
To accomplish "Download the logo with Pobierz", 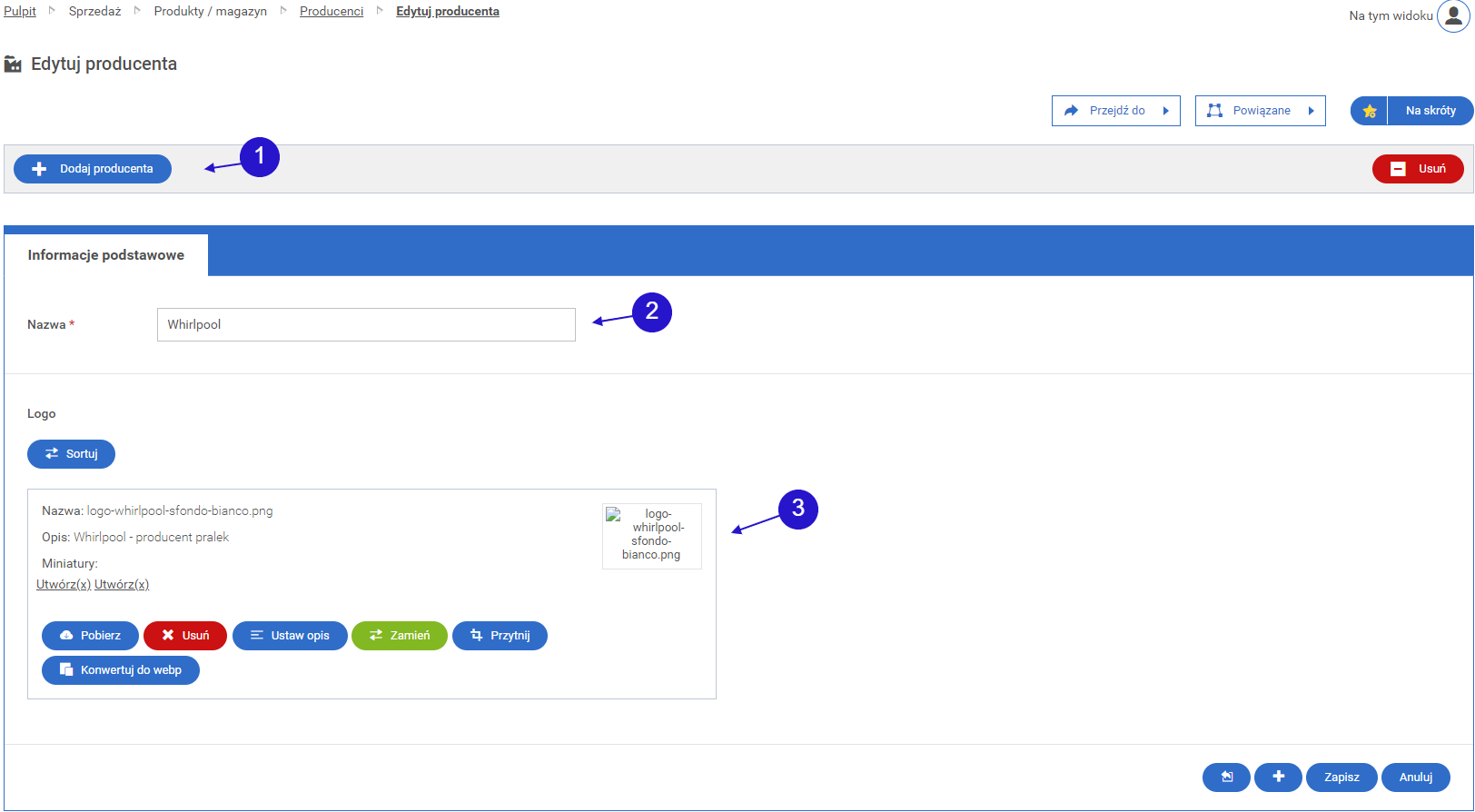I will [x=90, y=636].
